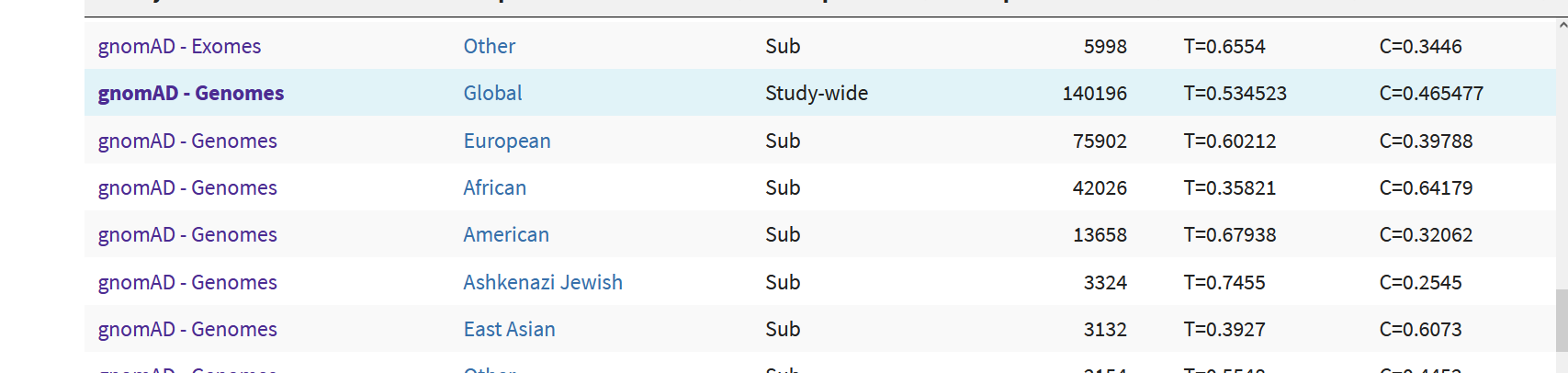Select the Sub cell in African row
The image size is (1568, 373).
783,187
